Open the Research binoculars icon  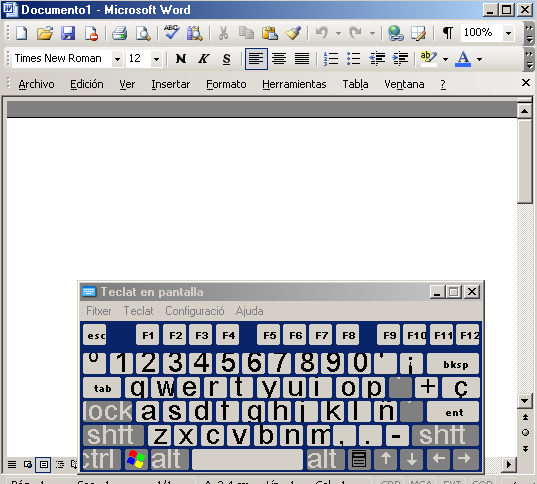(195, 33)
